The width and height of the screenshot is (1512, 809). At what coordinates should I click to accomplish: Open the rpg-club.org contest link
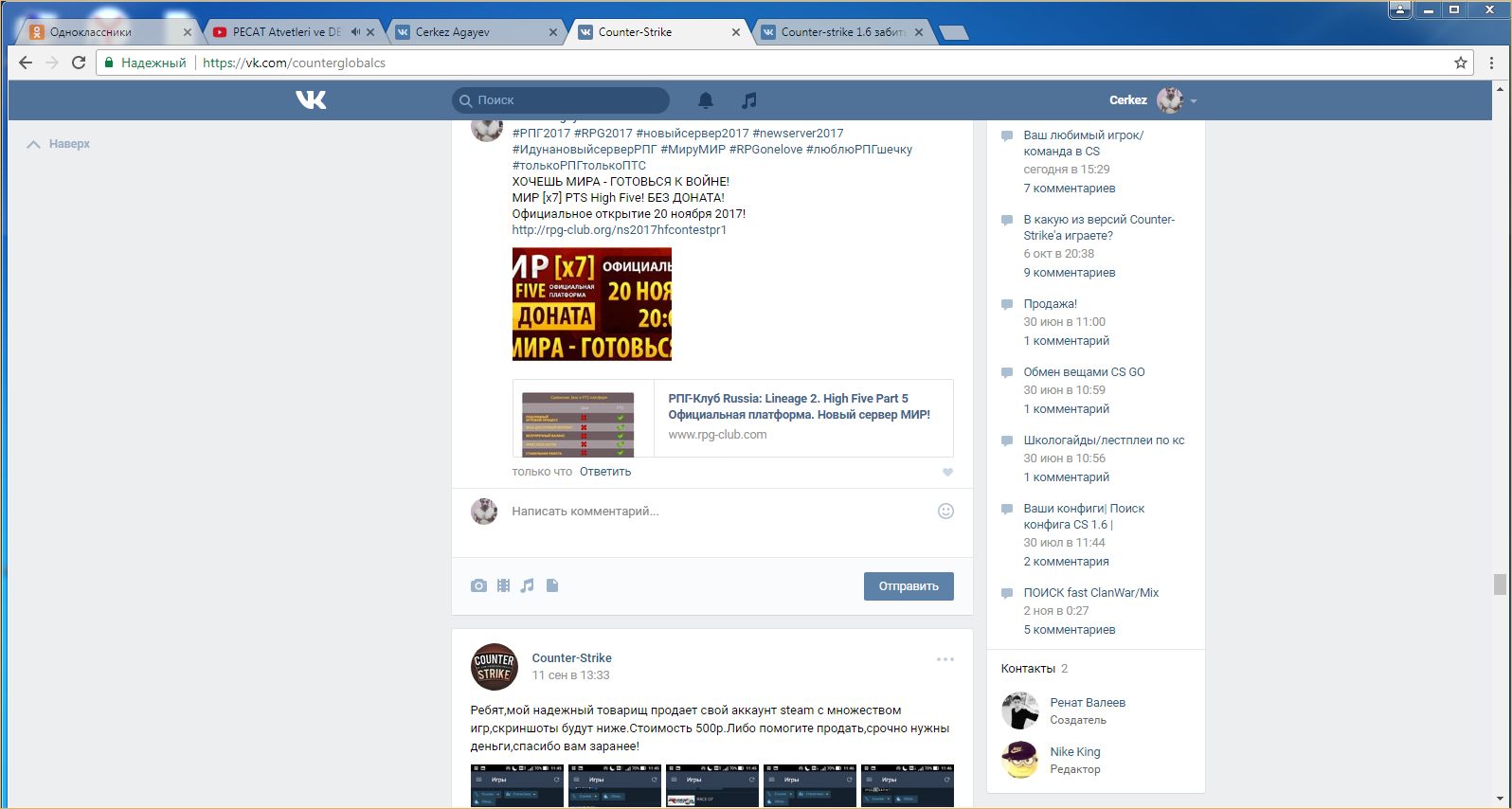pyautogui.click(x=620, y=230)
